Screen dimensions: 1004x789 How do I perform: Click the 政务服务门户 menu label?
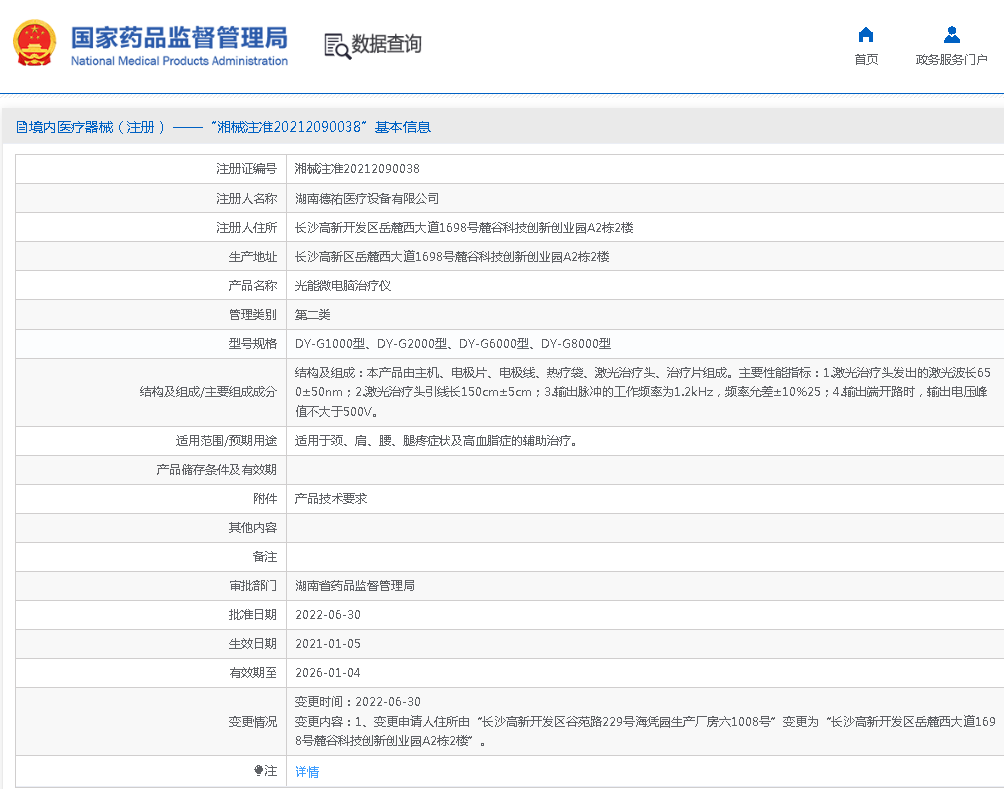pyautogui.click(x=950, y=59)
